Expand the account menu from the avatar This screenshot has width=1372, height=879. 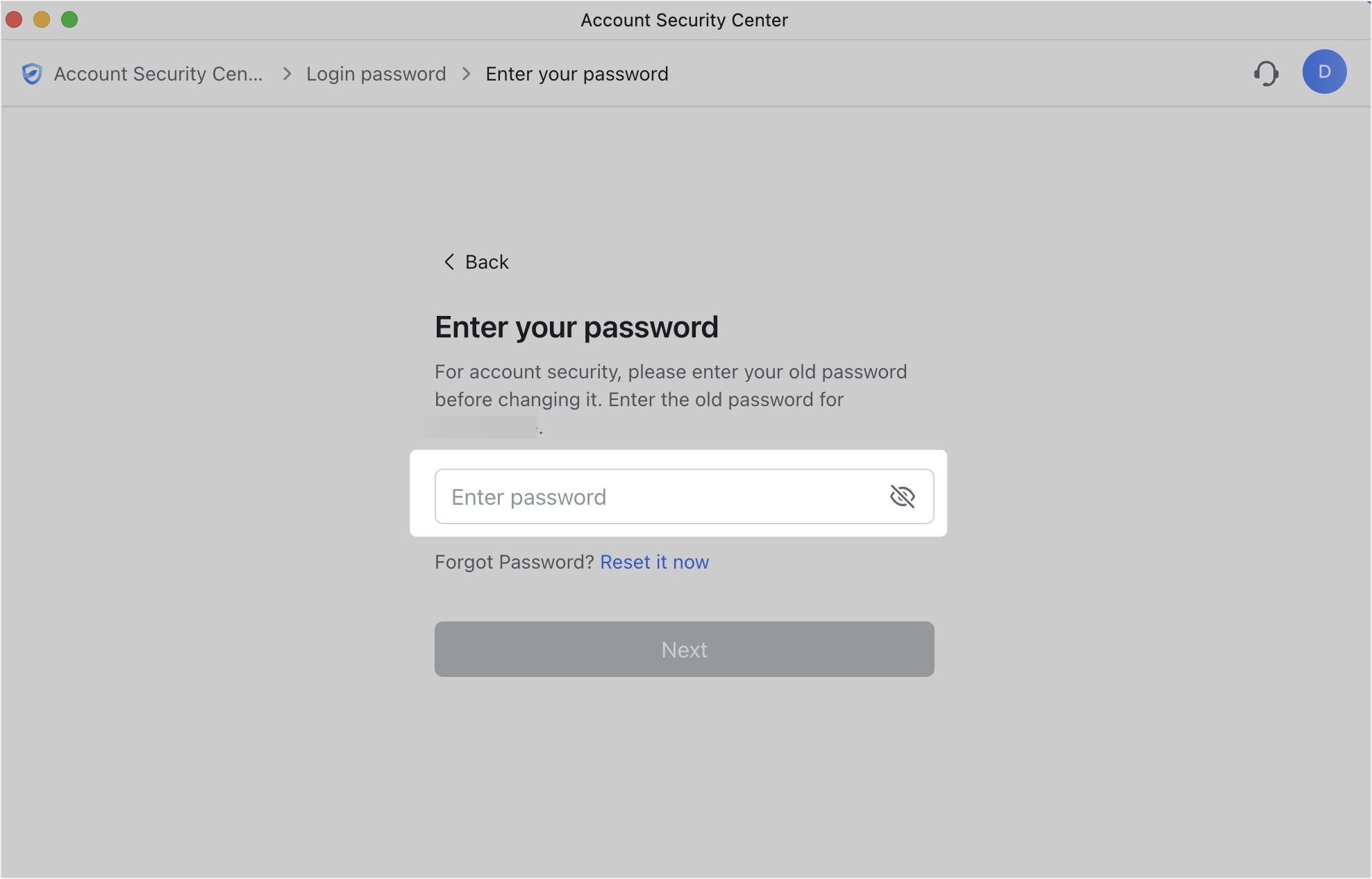click(x=1324, y=72)
